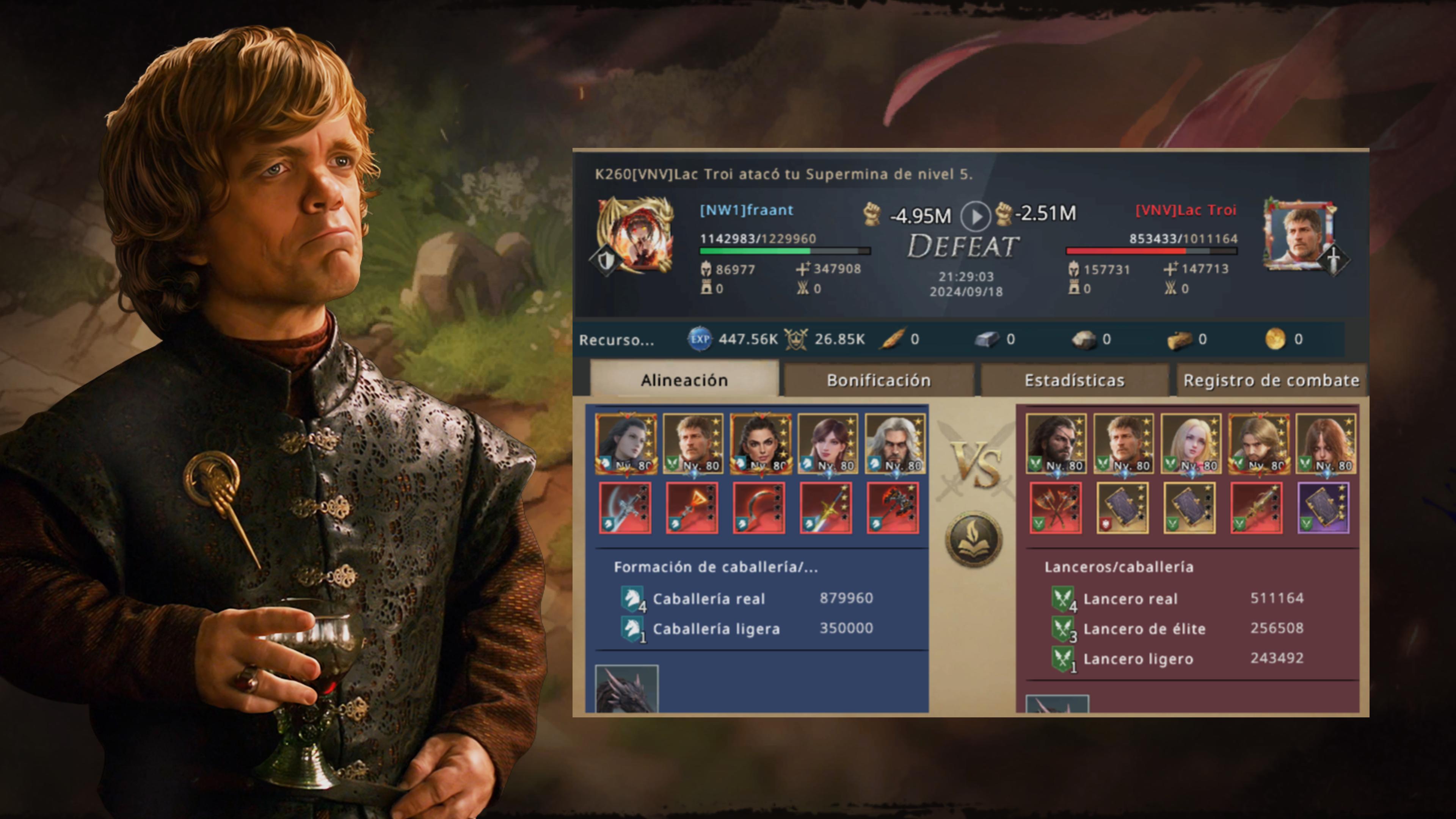Select Lancero de élite troop icon
1456x819 pixels.
[x=1063, y=629]
